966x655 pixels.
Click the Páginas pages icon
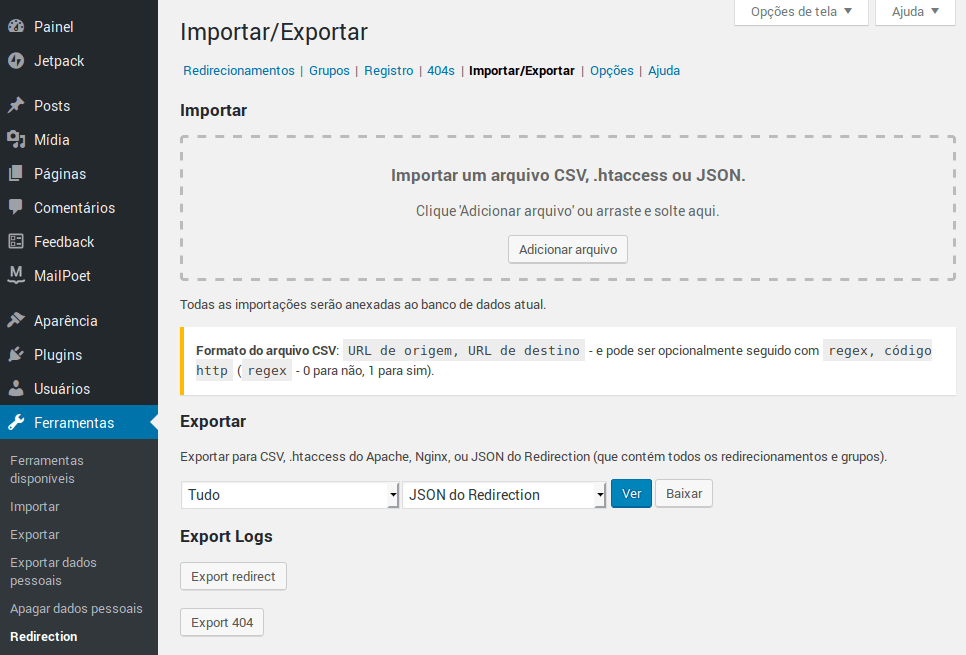(16, 173)
